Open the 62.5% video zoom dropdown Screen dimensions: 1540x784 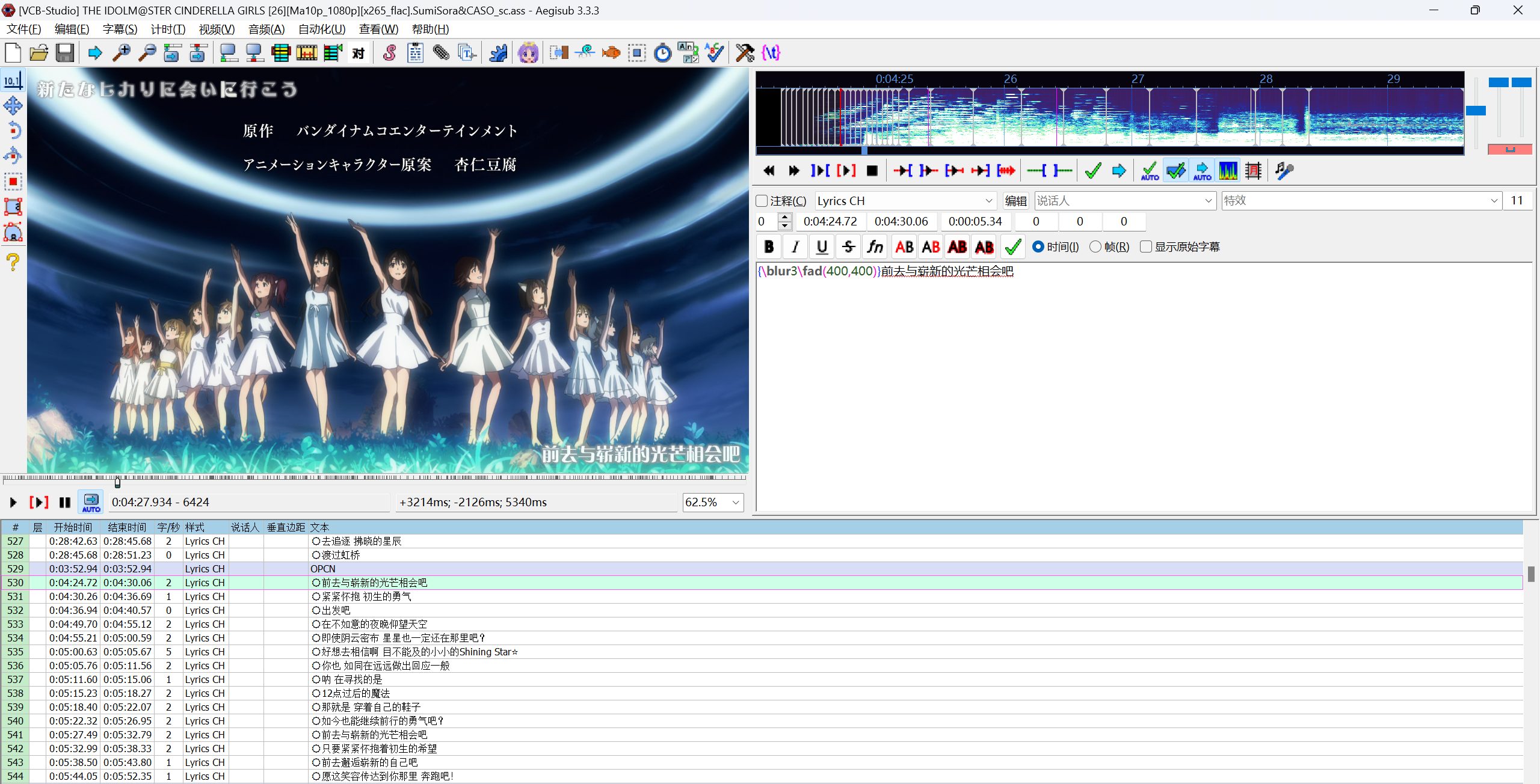pyautogui.click(x=735, y=502)
